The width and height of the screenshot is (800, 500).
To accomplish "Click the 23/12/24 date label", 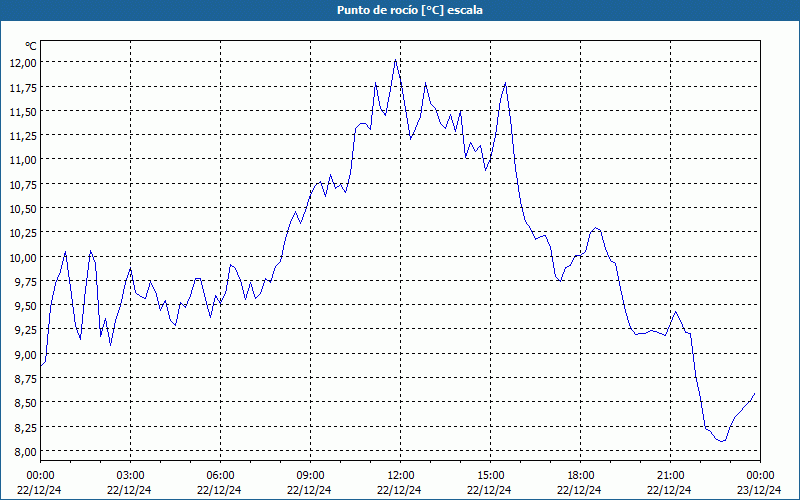I will pyautogui.click(x=760, y=490).
